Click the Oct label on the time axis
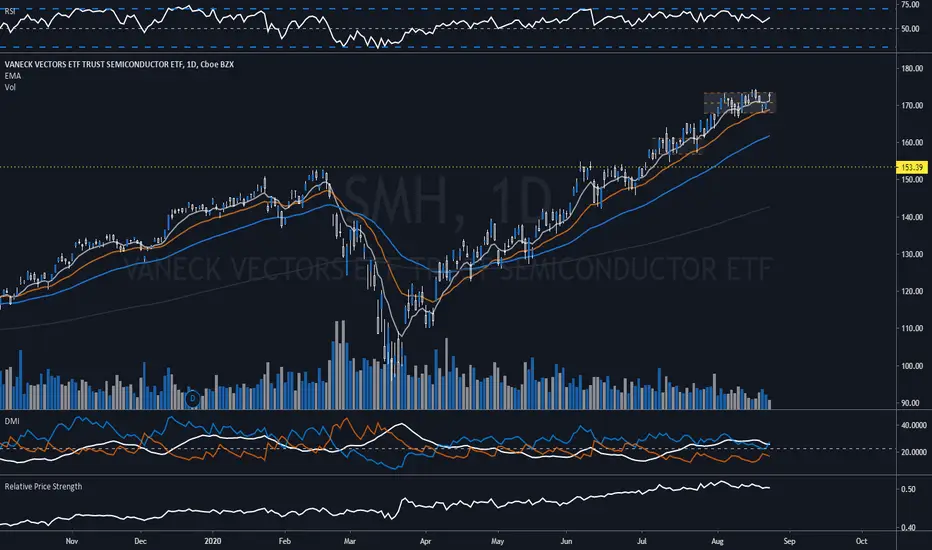The height and width of the screenshot is (550, 932). [861, 541]
